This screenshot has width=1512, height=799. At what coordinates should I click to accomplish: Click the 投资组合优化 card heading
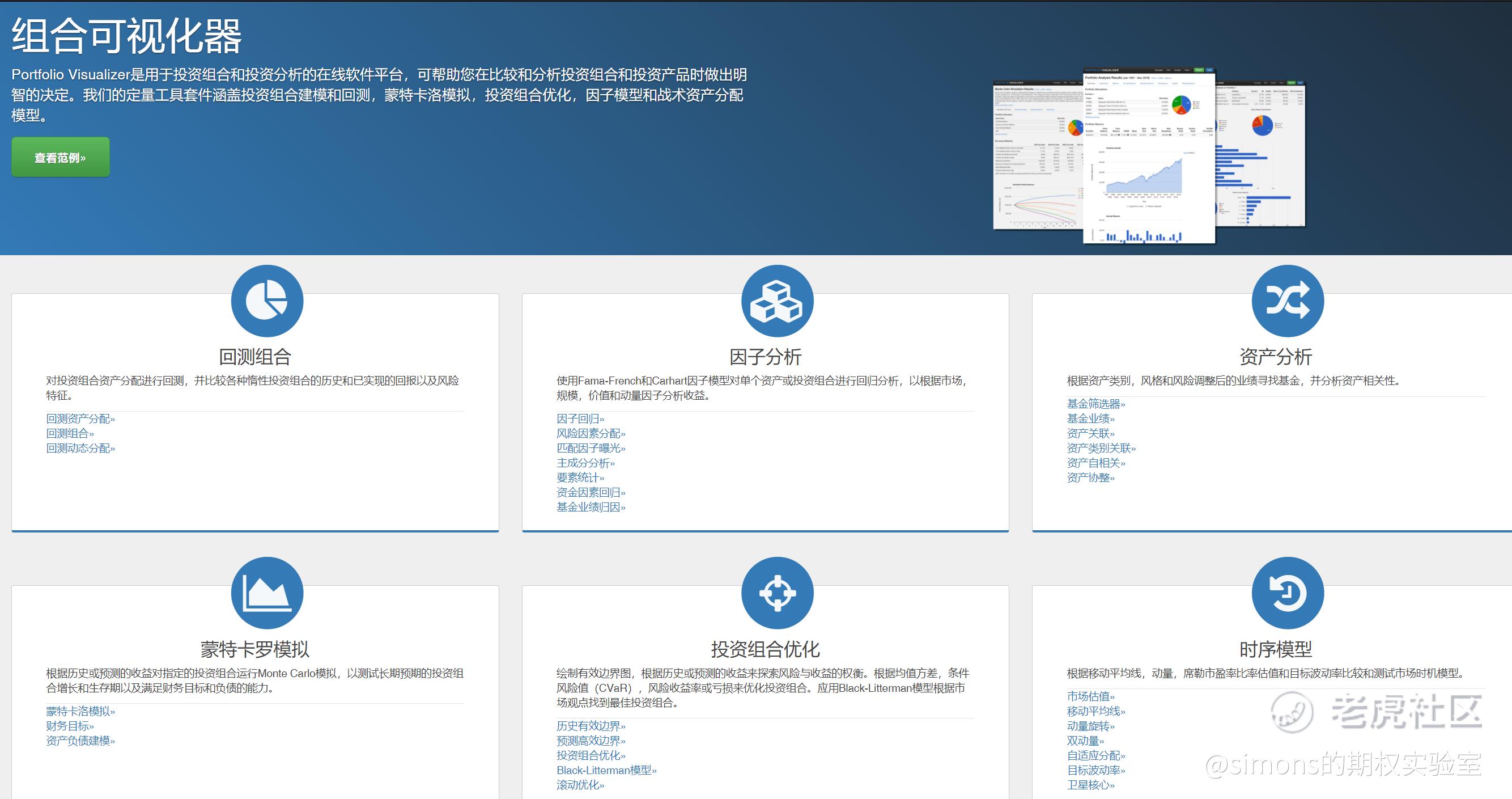point(766,650)
